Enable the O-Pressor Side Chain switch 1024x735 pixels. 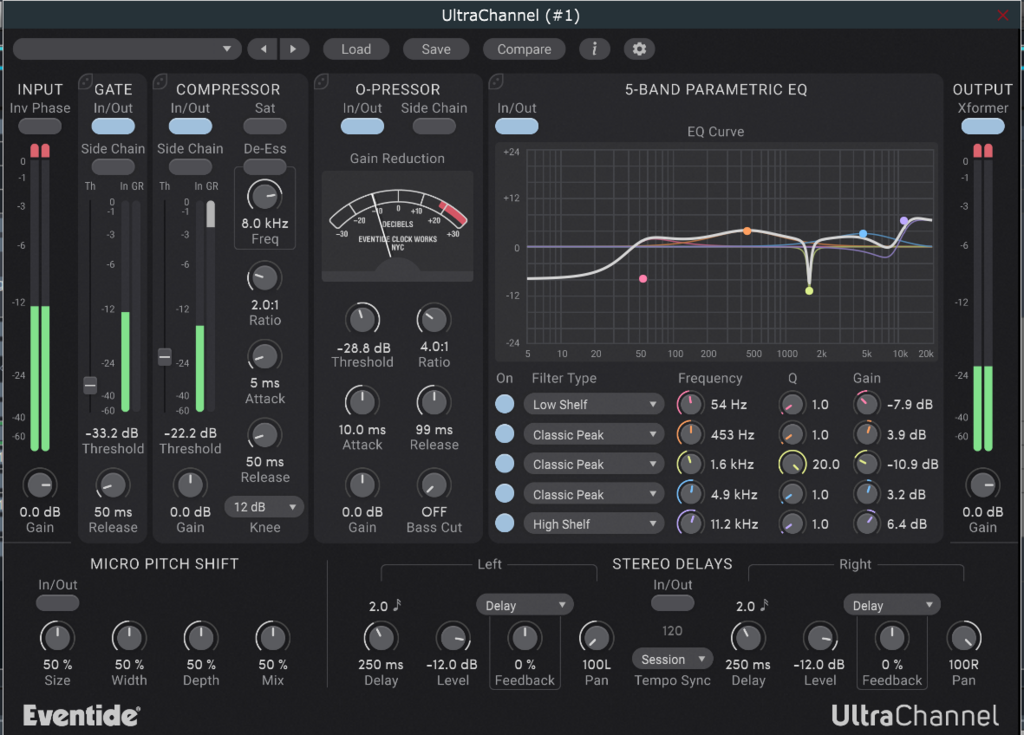(x=434, y=126)
